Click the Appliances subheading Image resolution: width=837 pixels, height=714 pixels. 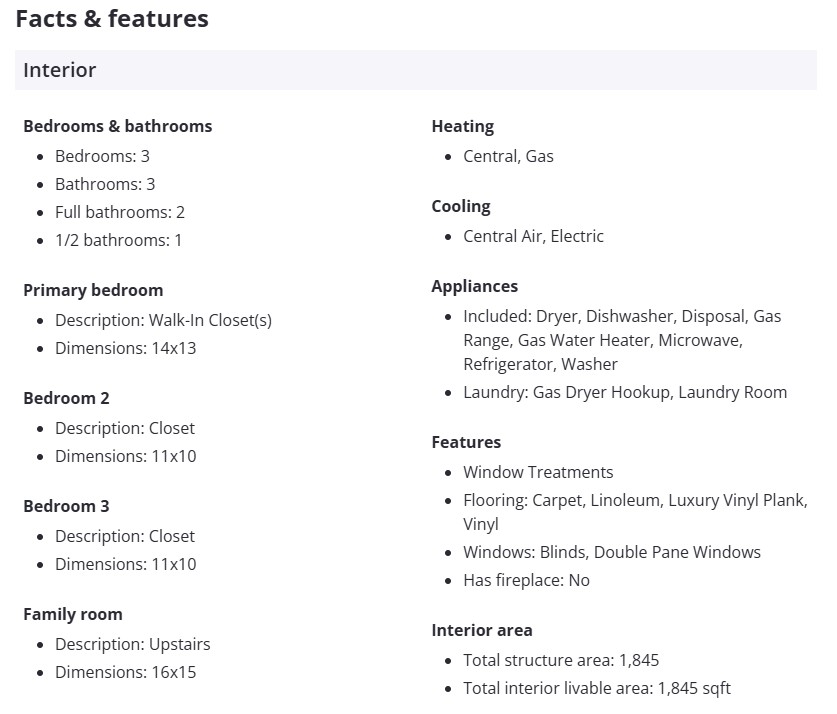(x=475, y=286)
